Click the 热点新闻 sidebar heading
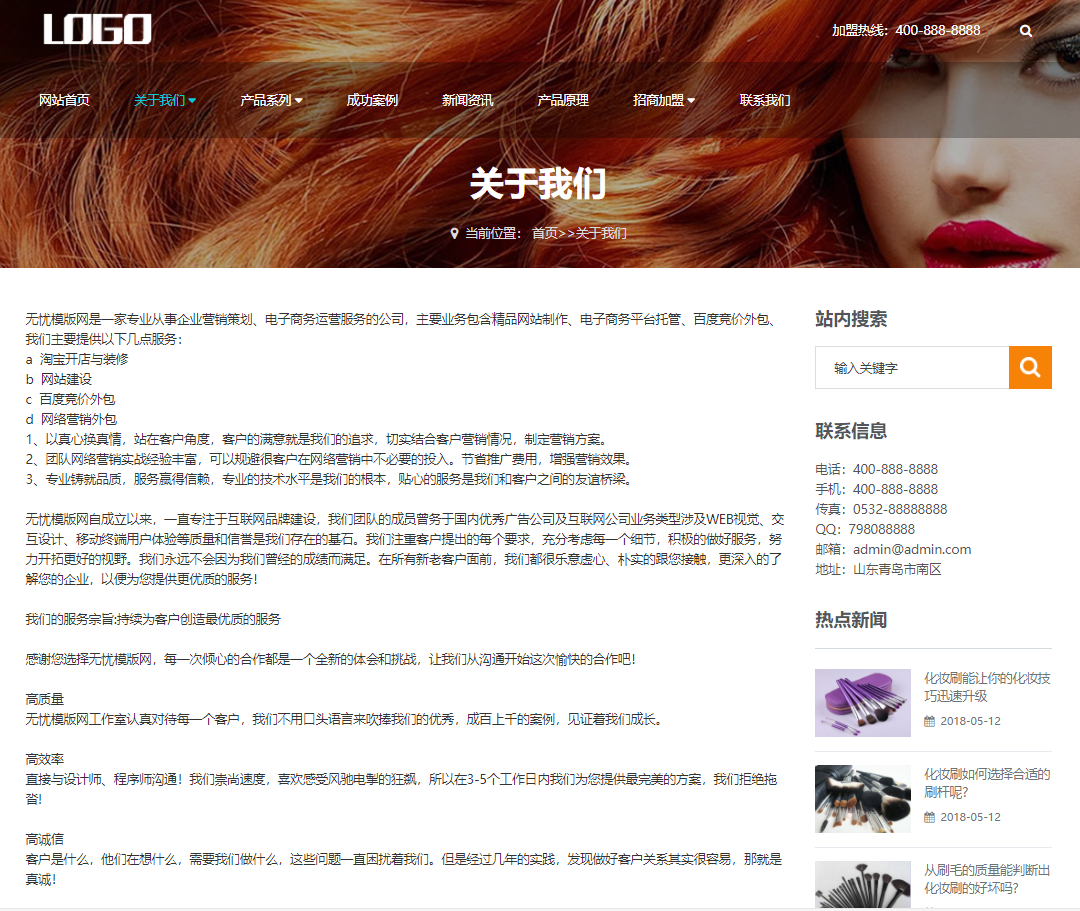Image resolution: width=1080 pixels, height=911 pixels. (851, 620)
